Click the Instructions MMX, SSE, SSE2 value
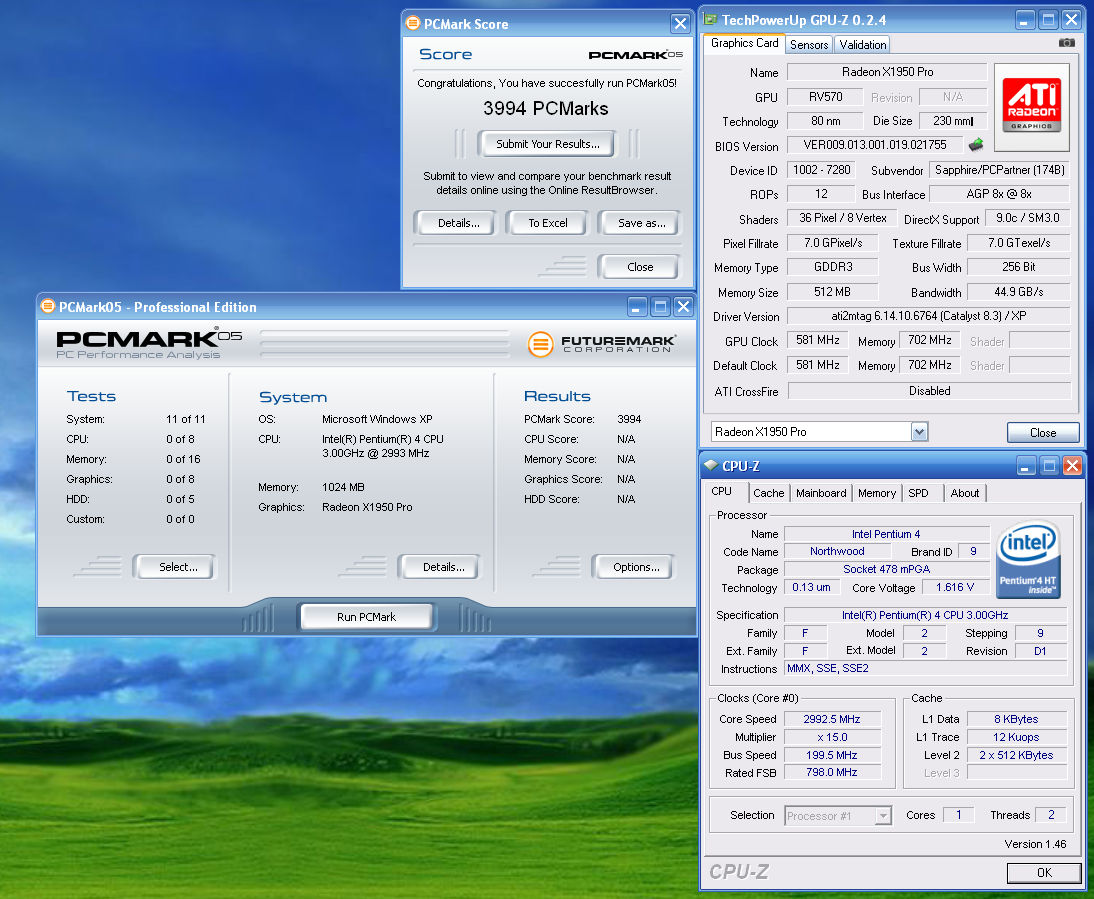Screen dimensions: 1094x899 (x=924, y=668)
